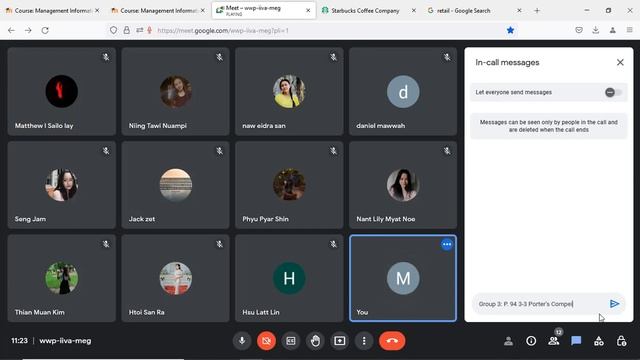Open the browser hamburger menu

[629, 30]
